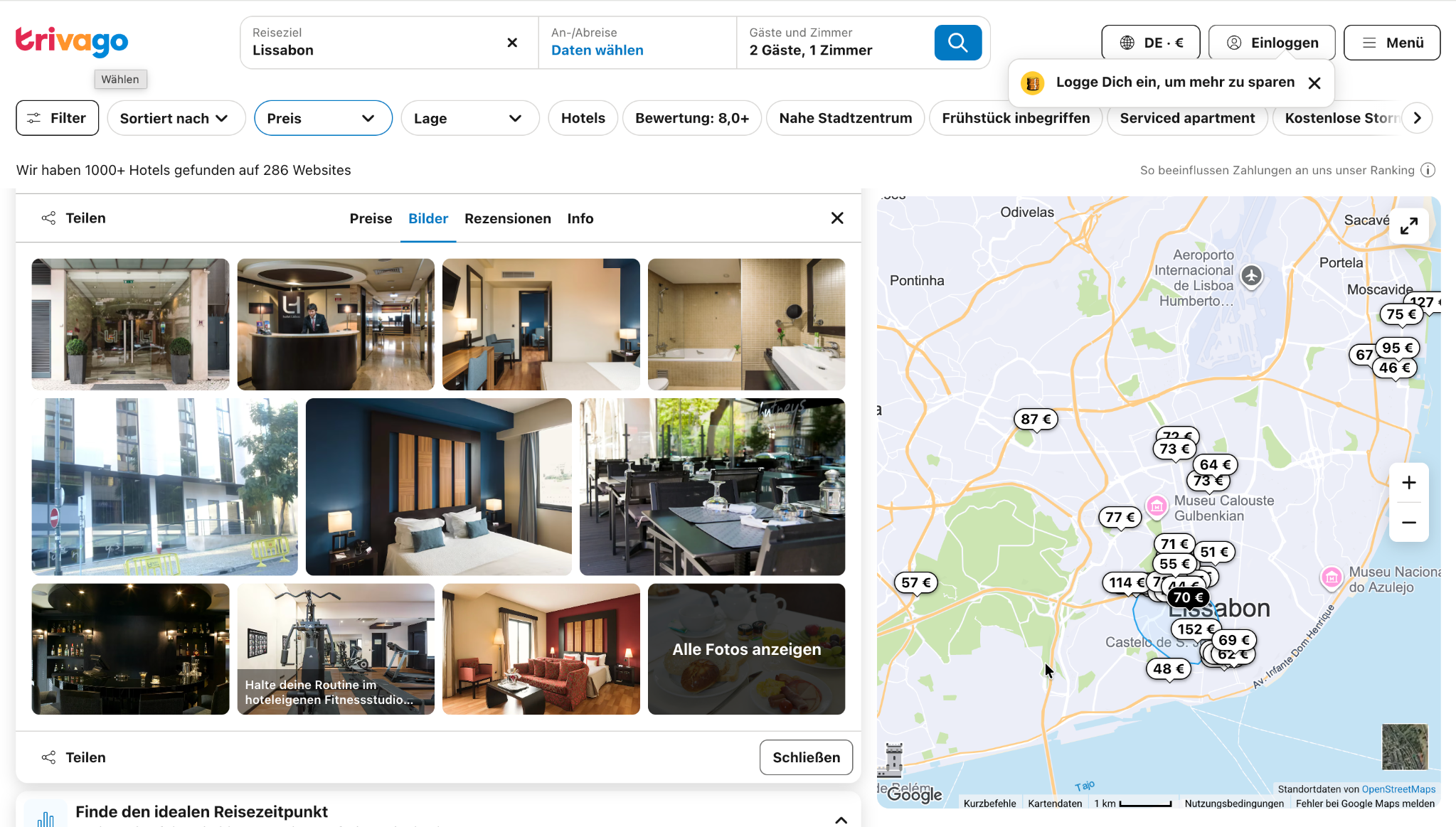Clear the Lissabon destination field

pos(512,43)
